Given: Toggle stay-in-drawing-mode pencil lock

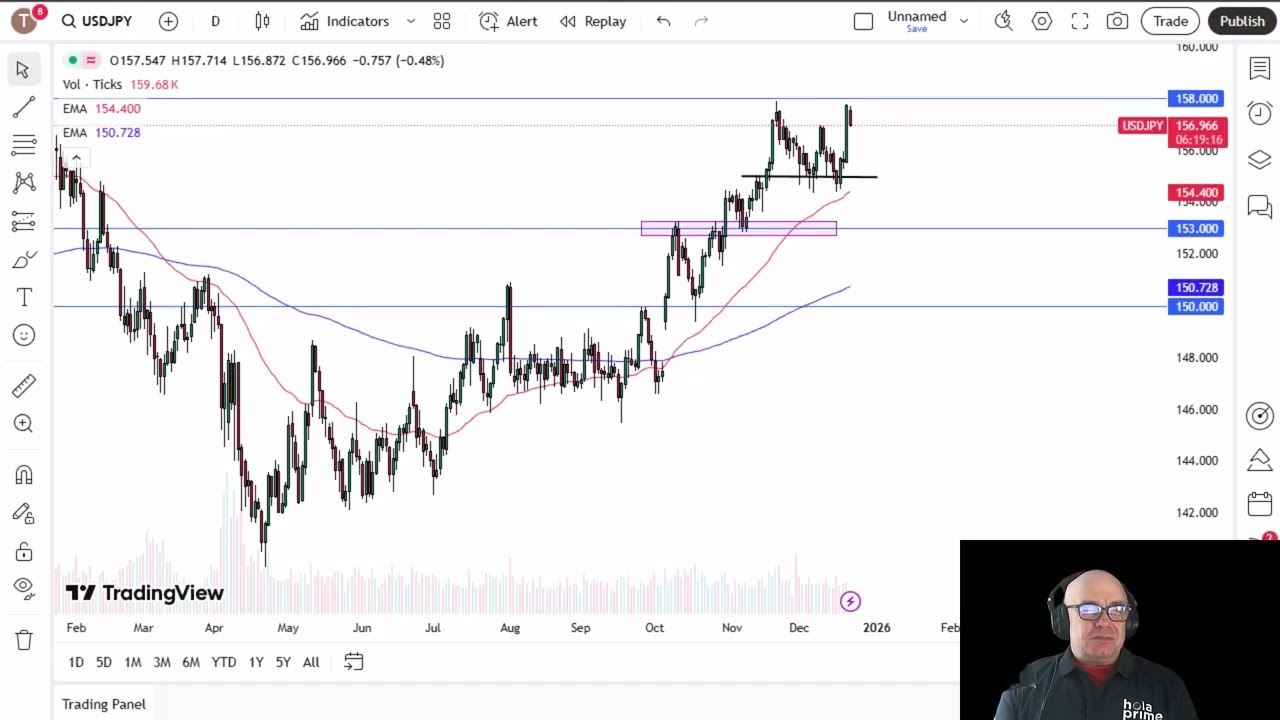Looking at the screenshot, I should point(24,514).
